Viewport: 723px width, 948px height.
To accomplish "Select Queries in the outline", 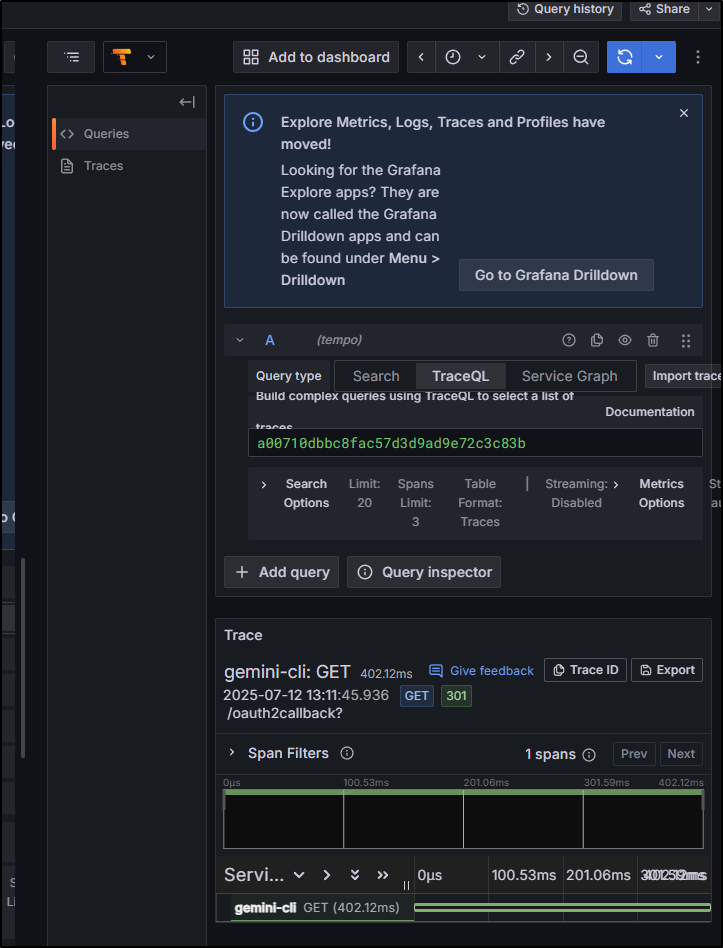I will click(129, 134).
